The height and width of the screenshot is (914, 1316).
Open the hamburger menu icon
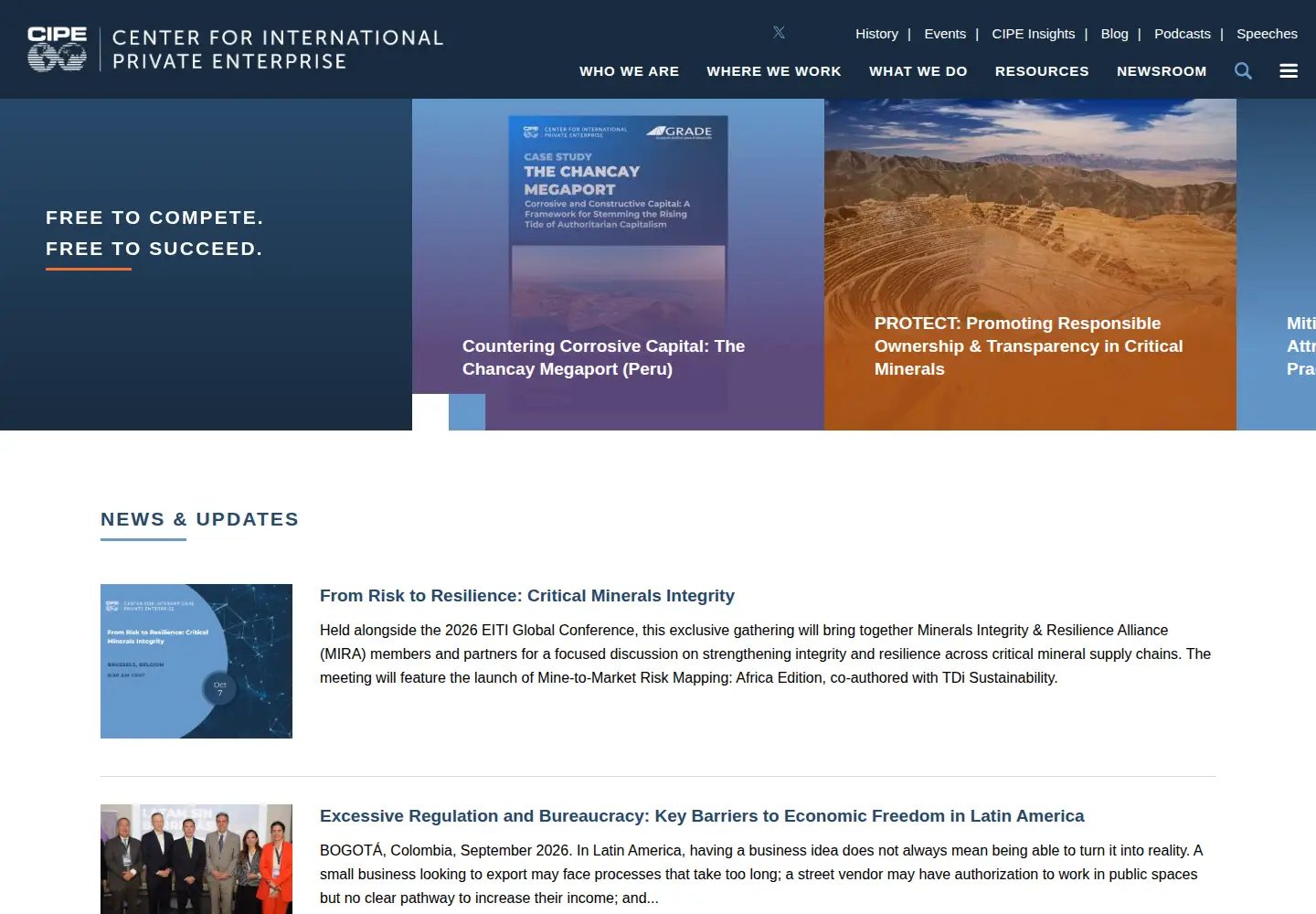coord(1289,71)
